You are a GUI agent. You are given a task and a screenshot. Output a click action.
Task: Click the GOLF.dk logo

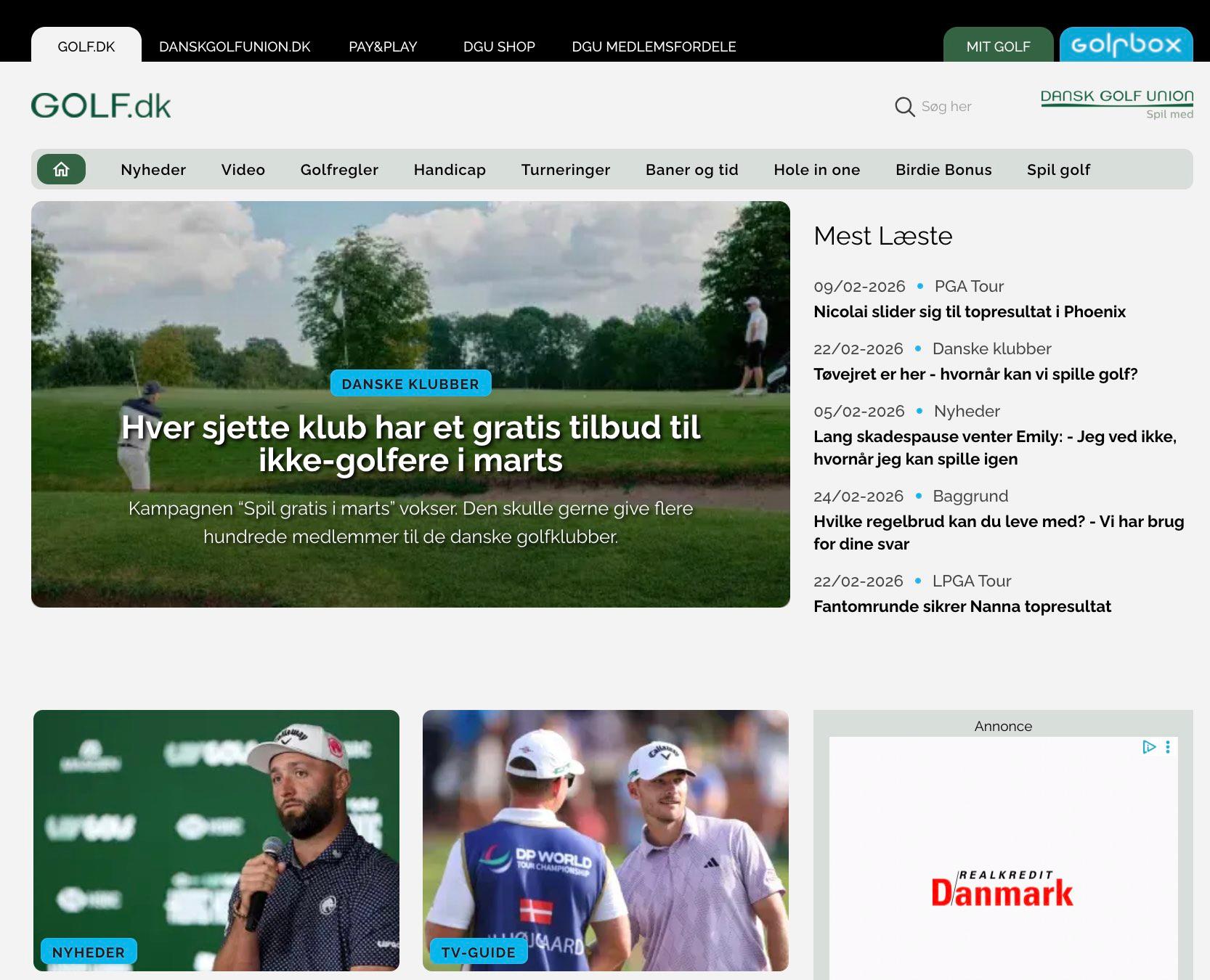coord(100,105)
